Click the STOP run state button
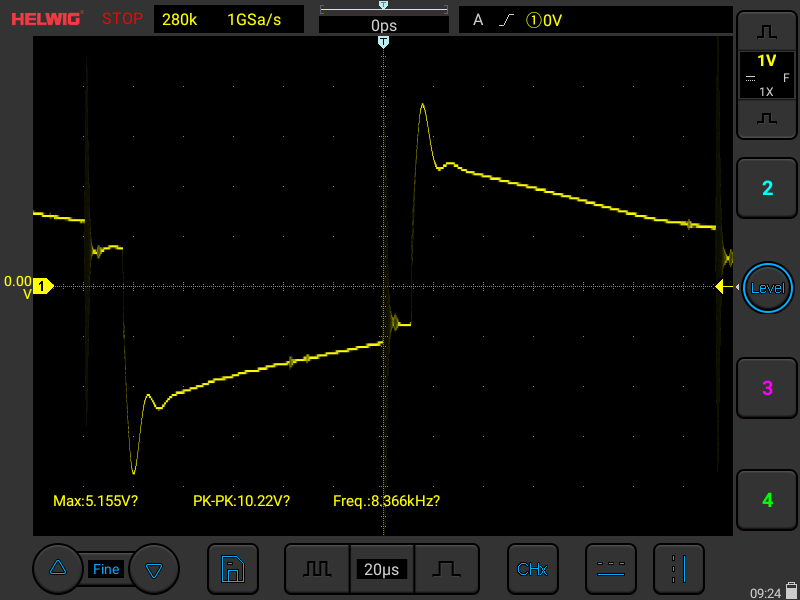Screen dimensions: 800x600 [122, 19]
